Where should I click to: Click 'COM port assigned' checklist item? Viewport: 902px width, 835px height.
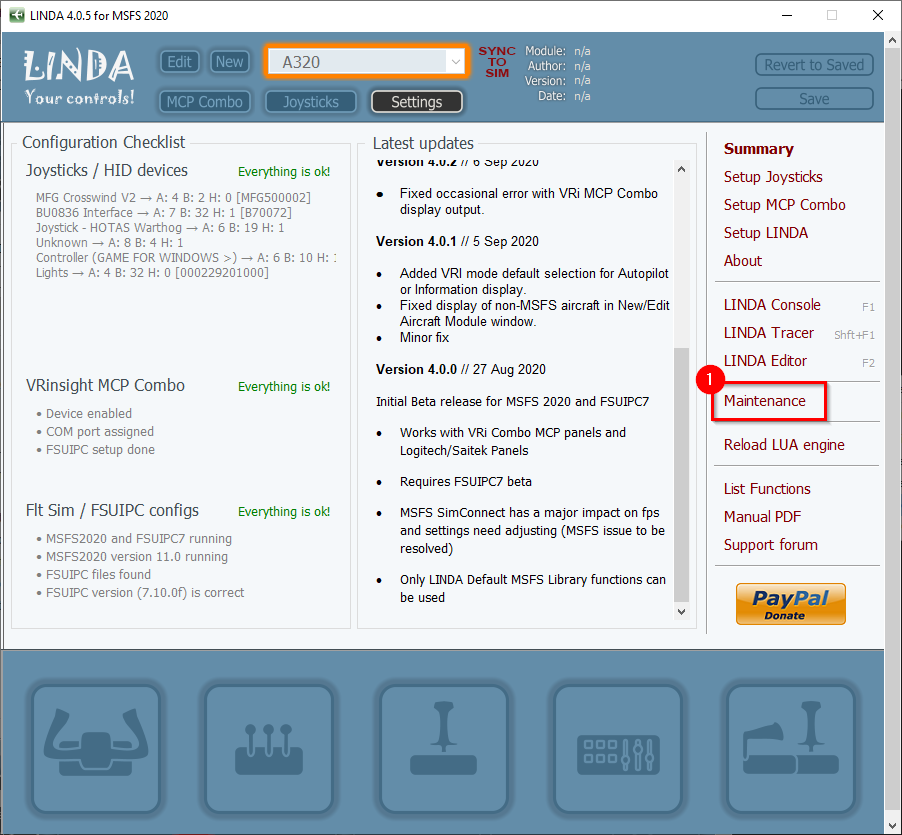[95, 432]
